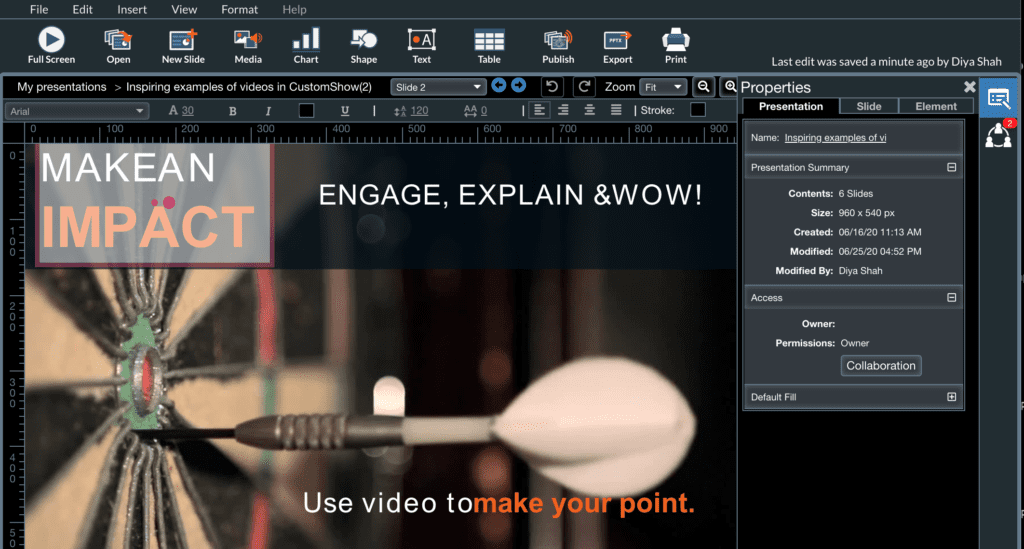Image resolution: width=1024 pixels, height=549 pixels.
Task: Open the Insert menu
Action: click(x=132, y=9)
